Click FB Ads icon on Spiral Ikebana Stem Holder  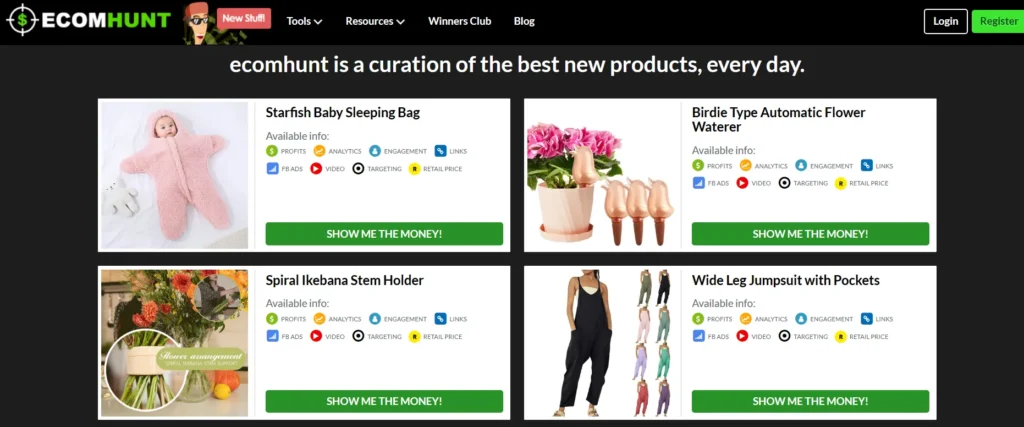click(272, 336)
